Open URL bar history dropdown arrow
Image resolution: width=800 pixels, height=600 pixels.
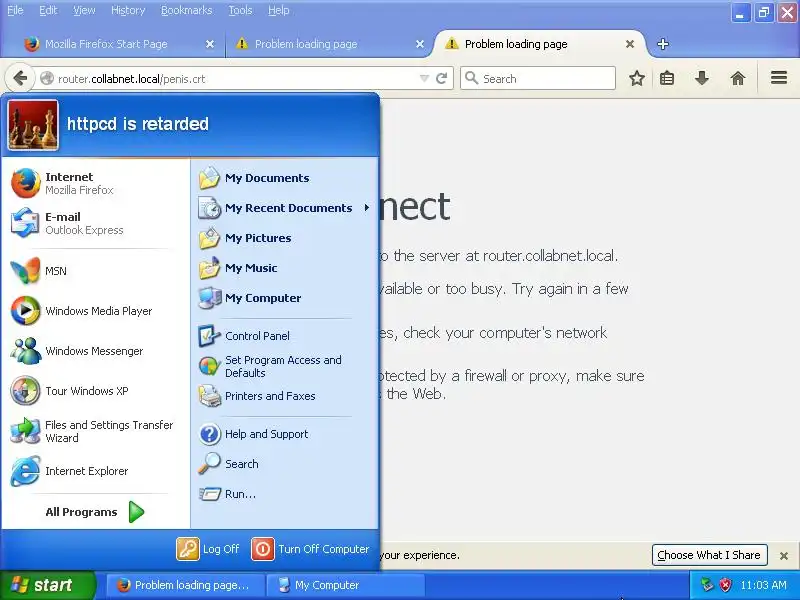click(424, 79)
